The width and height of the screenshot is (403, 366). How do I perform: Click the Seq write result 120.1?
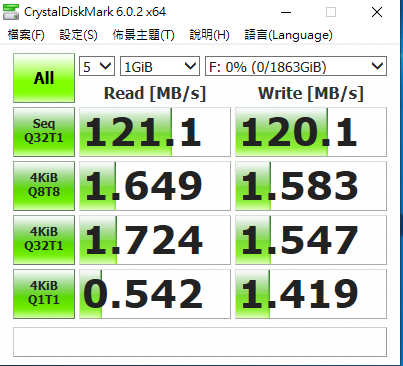pos(311,132)
